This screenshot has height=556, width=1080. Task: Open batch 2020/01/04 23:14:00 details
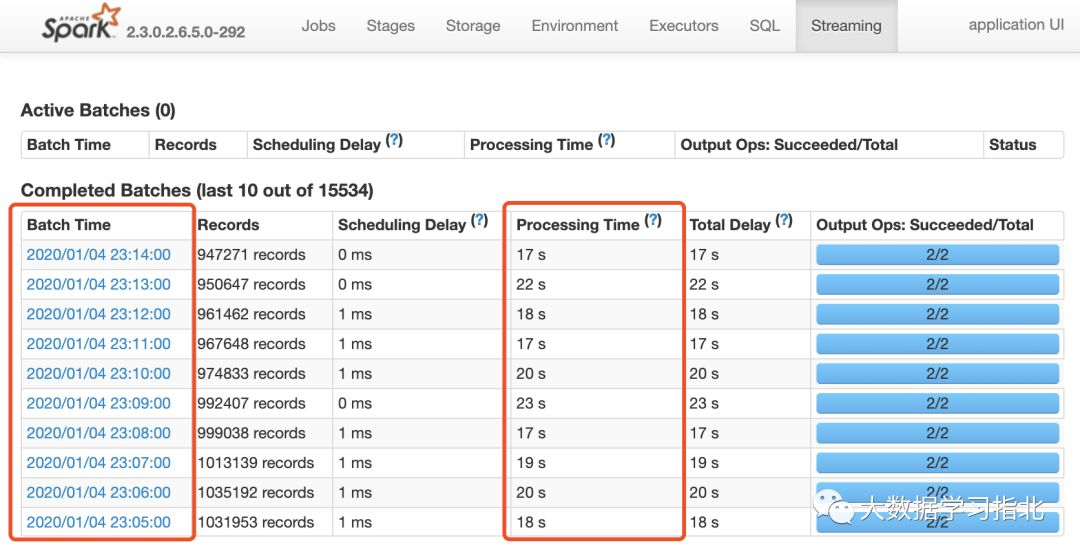pyautogui.click(x=99, y=255)
